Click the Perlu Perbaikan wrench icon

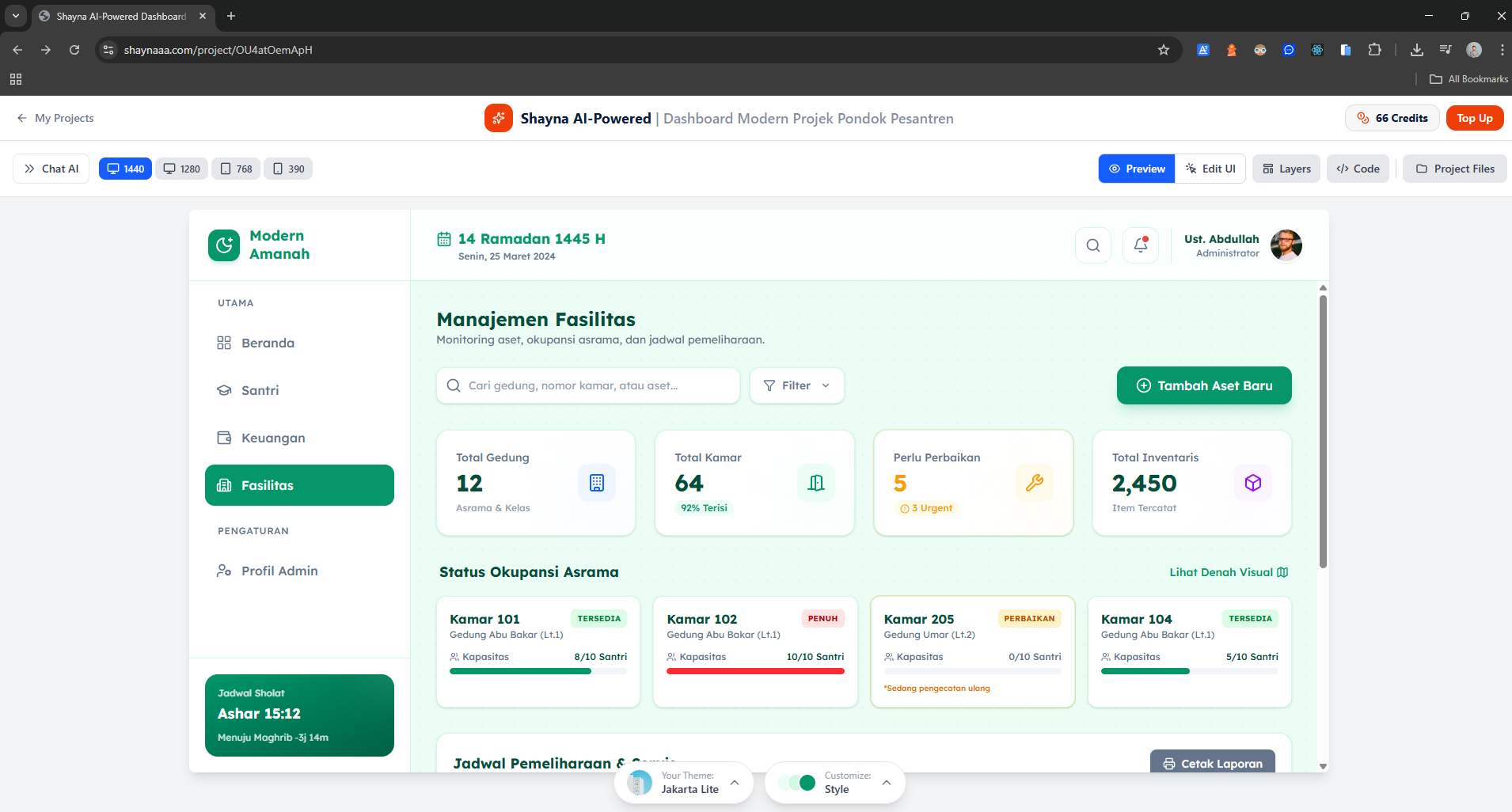tap(1034, 483)
